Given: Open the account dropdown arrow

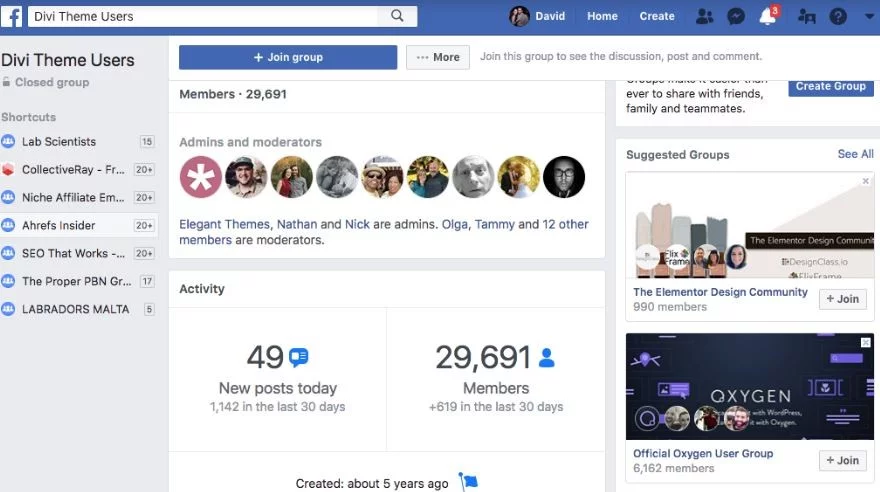Looking at the screenshot, I should (x=869, y=16).
